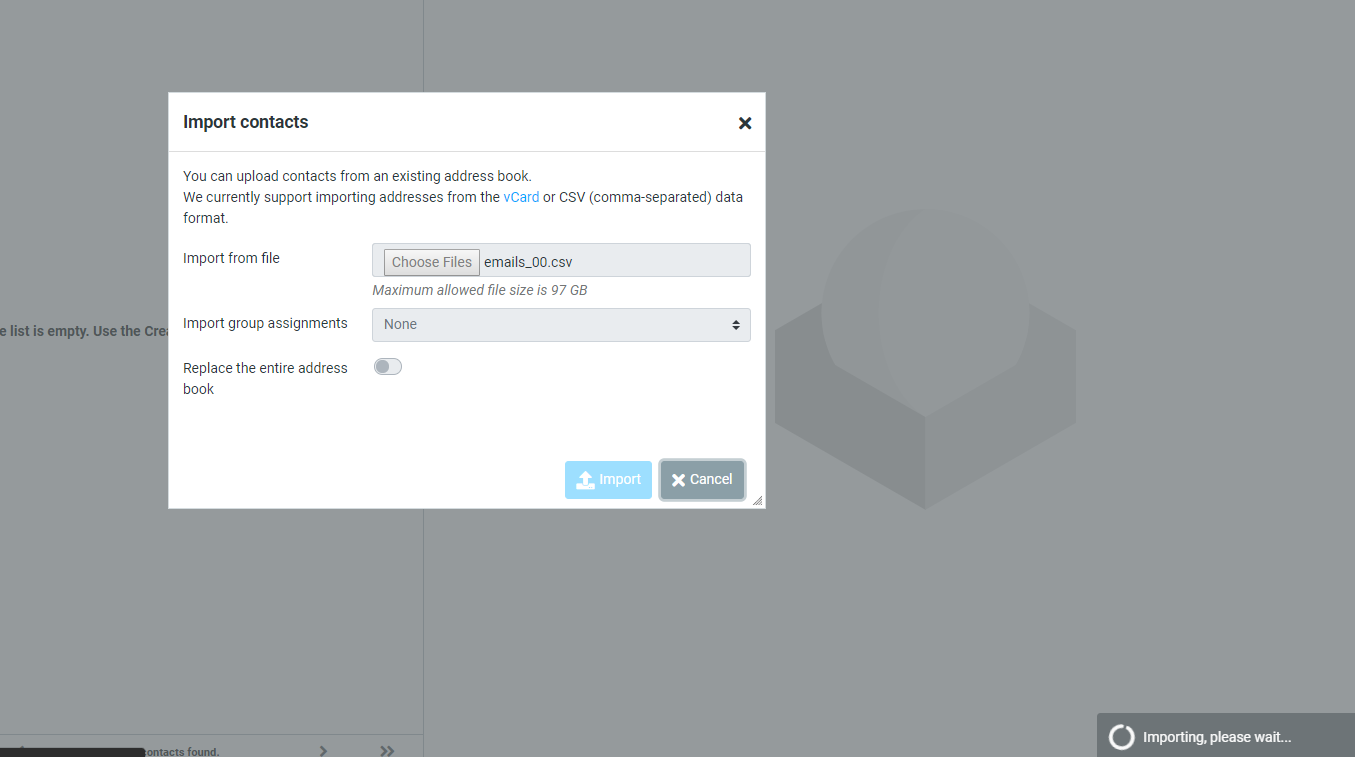Viewport: 1355px width, 757px height.
Task: Click the Cancel button
Action: point(702,479)
